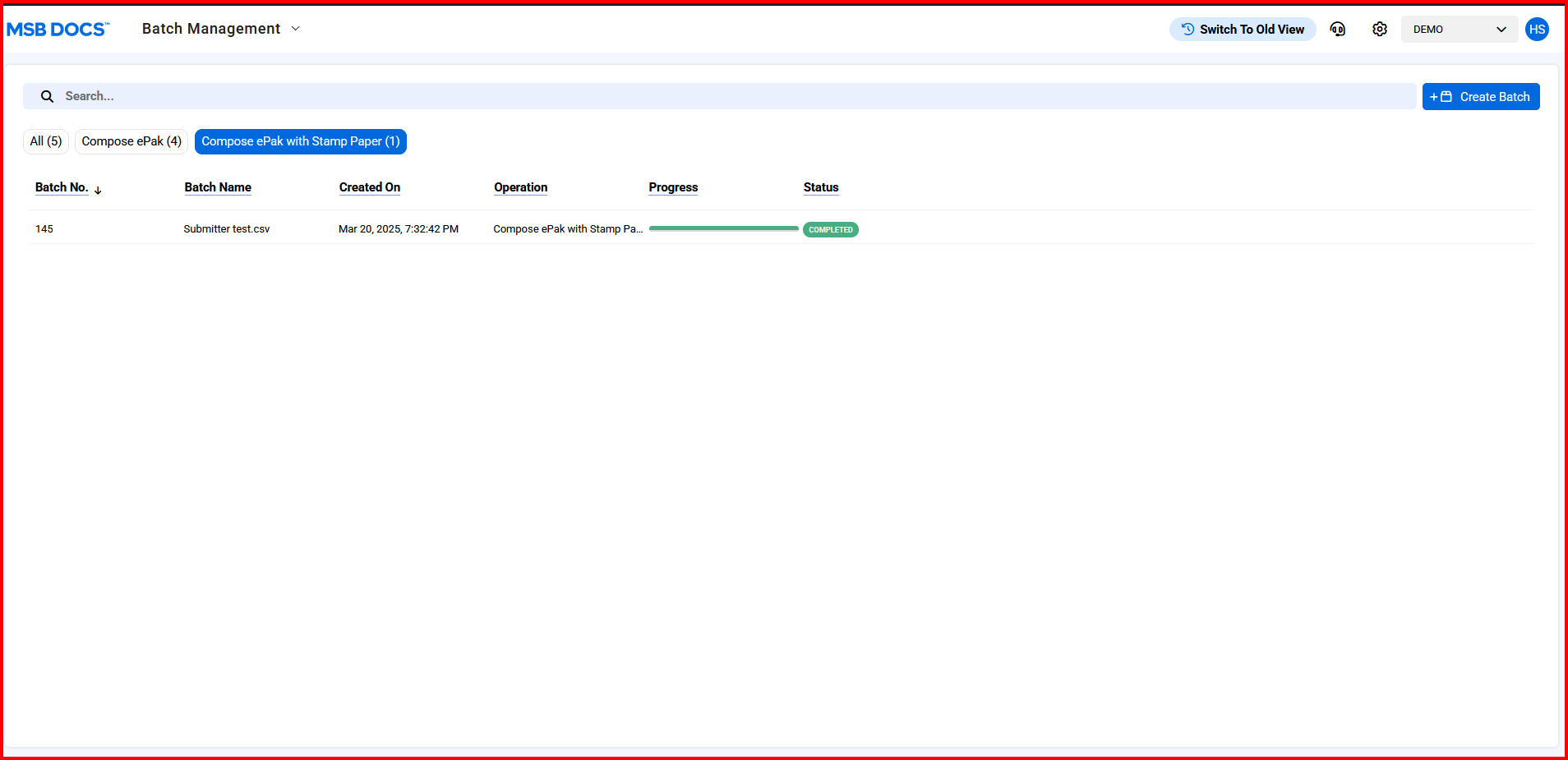
Task: Click the batch 145 progress bar
Action: point(723,228)
